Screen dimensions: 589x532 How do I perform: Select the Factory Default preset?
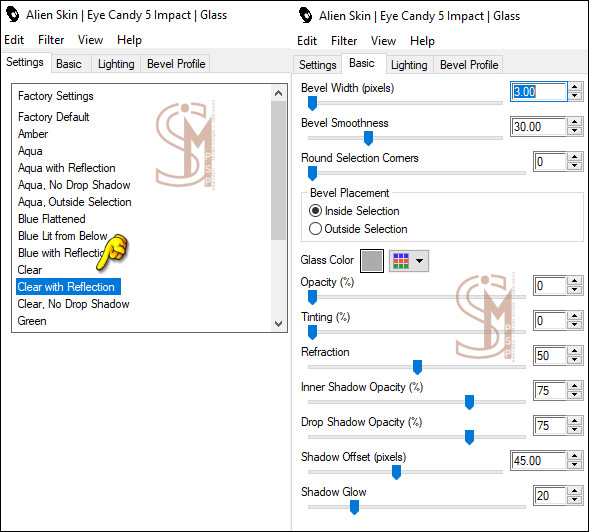53,117
